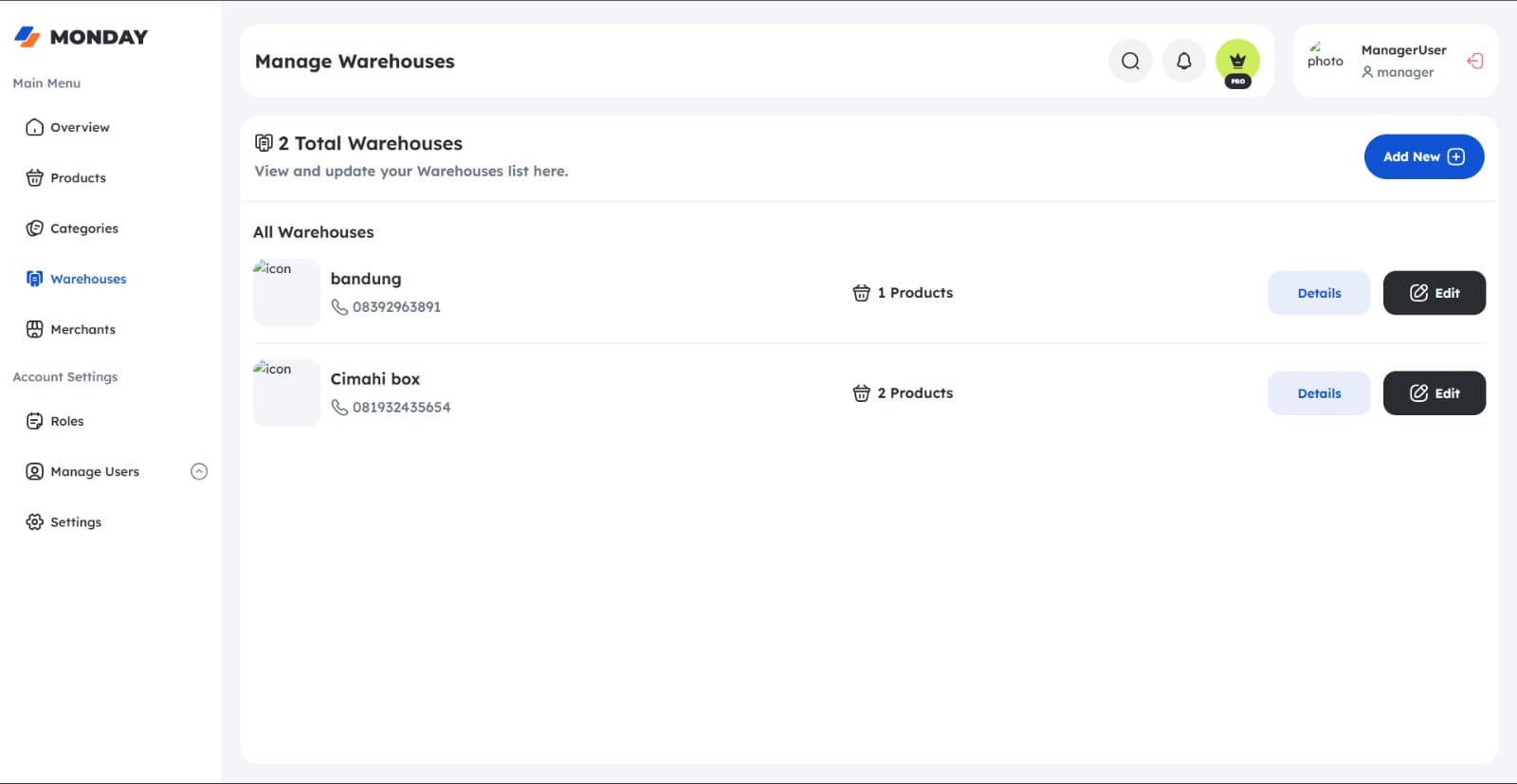
Task: Expand the Manage Users submenu chevron
Action: pos(199,471)
